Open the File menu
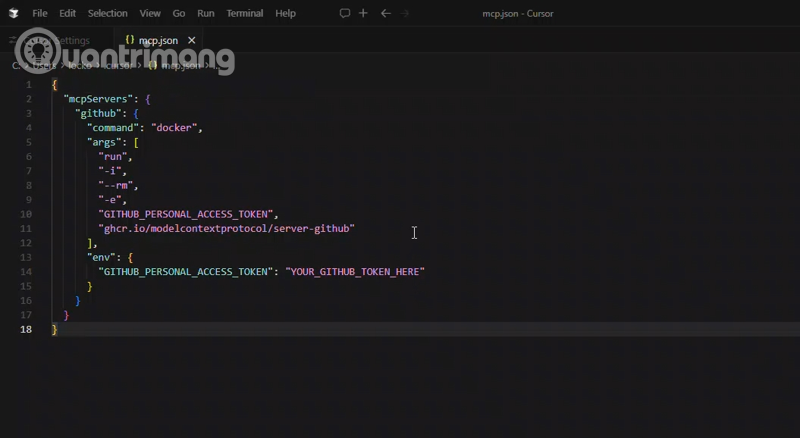800x438 pixels. [x=40, y=13]
